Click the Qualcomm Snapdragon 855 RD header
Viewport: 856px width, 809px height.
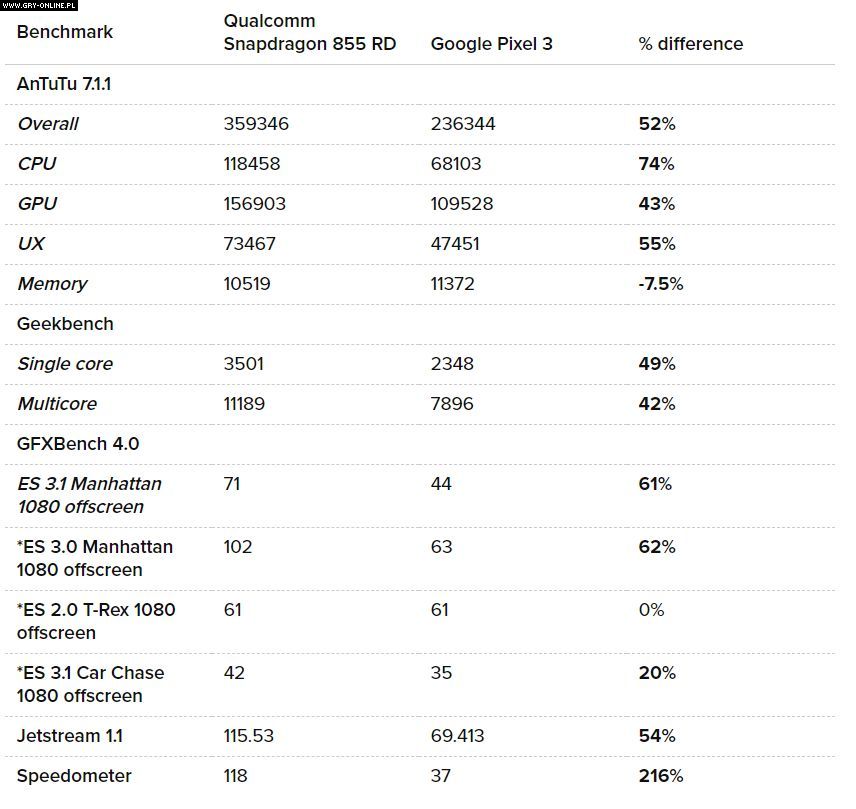coord(309,32)
